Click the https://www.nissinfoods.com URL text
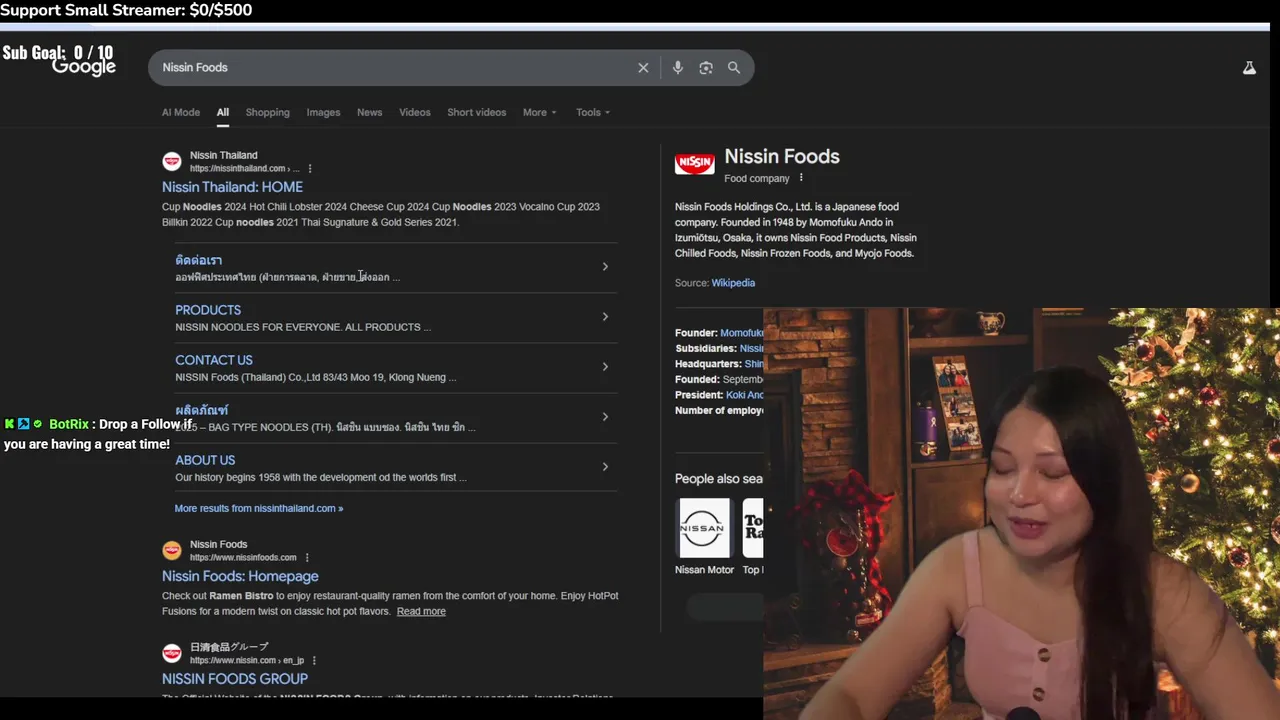Screen dimensions: 1280x720 coord(243,558)
